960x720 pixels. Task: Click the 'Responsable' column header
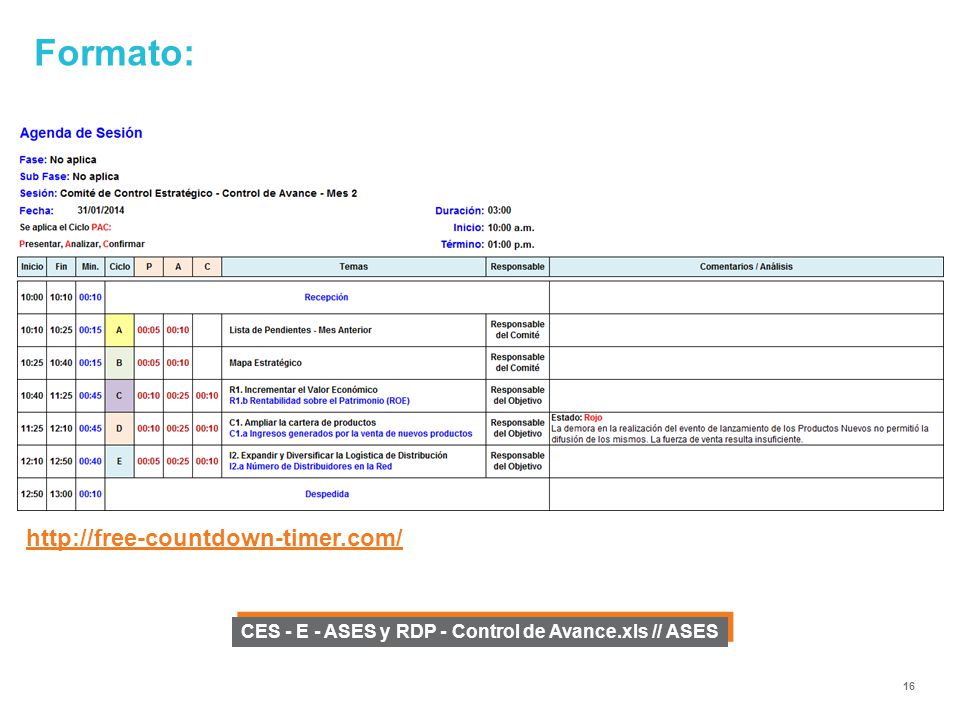[517, 266]
